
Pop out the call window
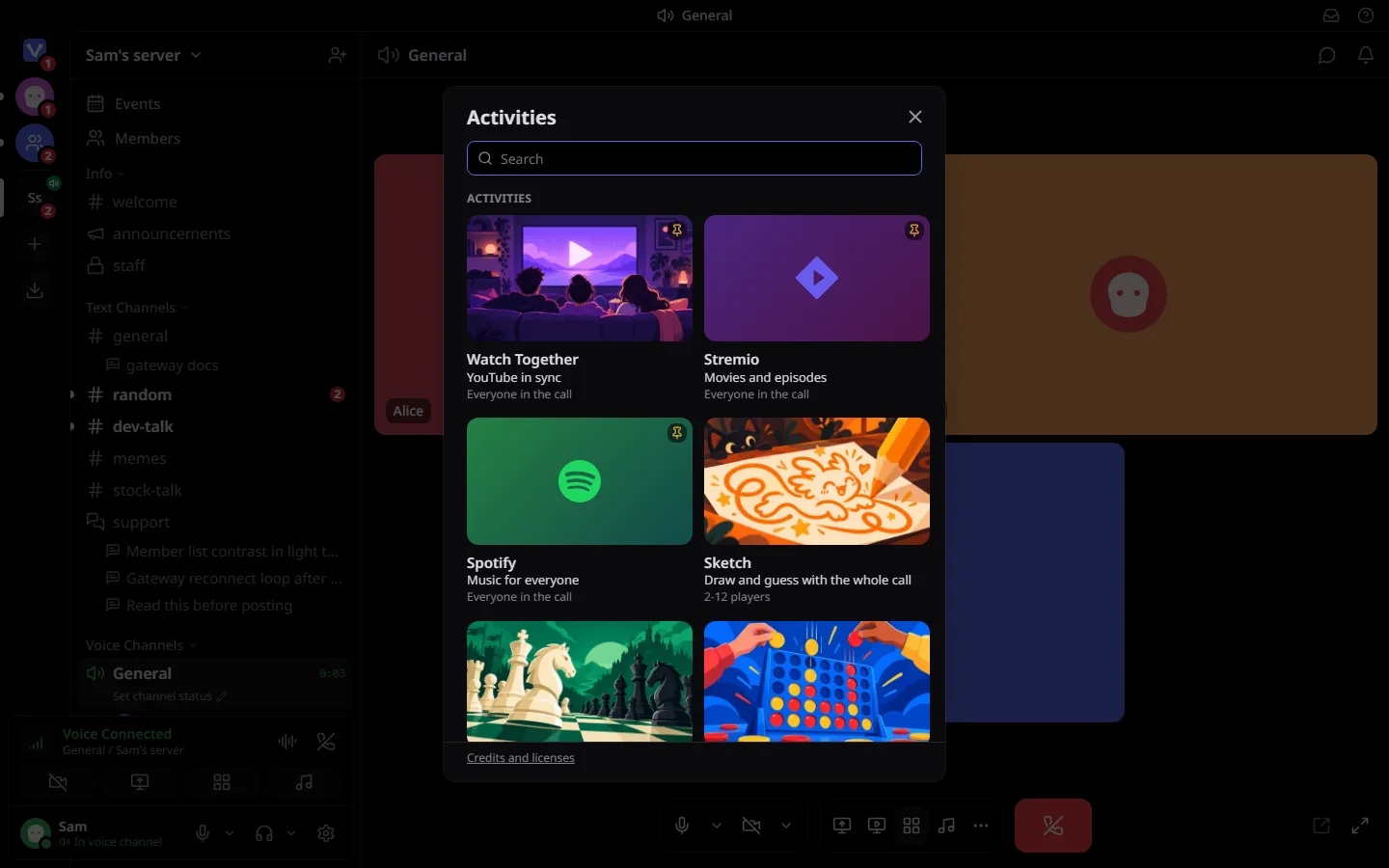[x=1321, y=826]
